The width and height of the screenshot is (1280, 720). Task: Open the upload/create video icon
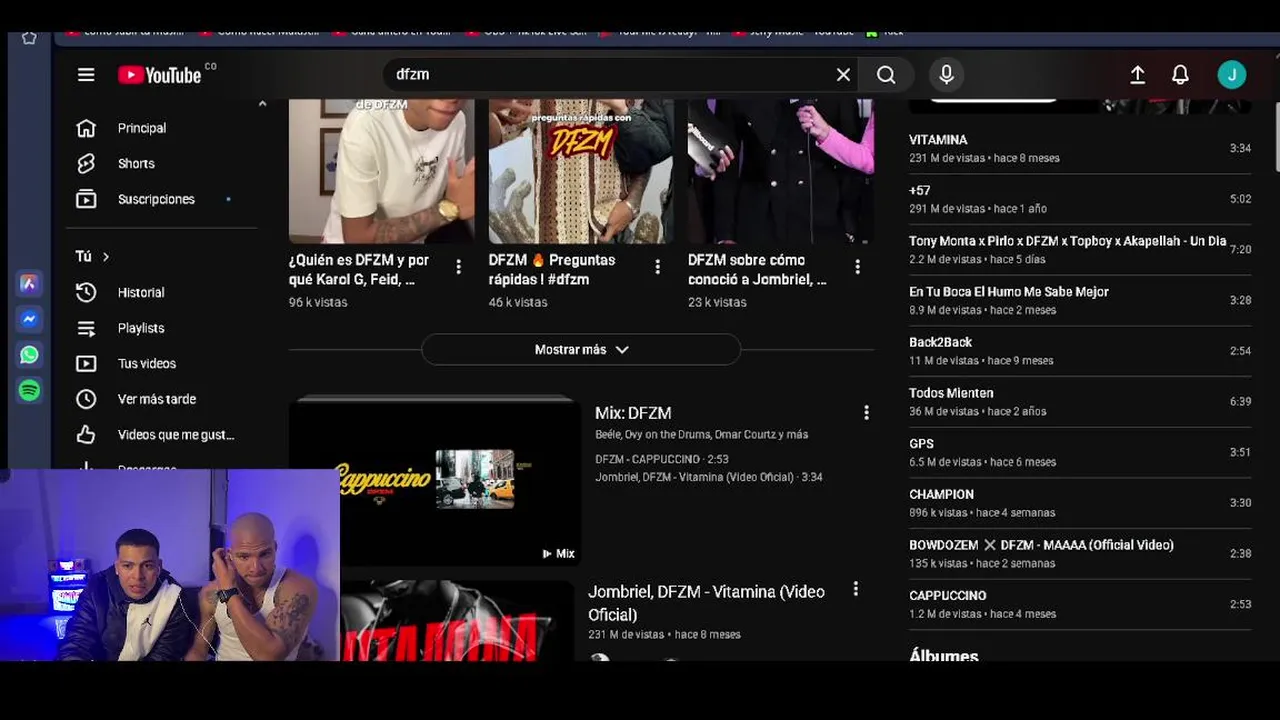coord(1137,75)
